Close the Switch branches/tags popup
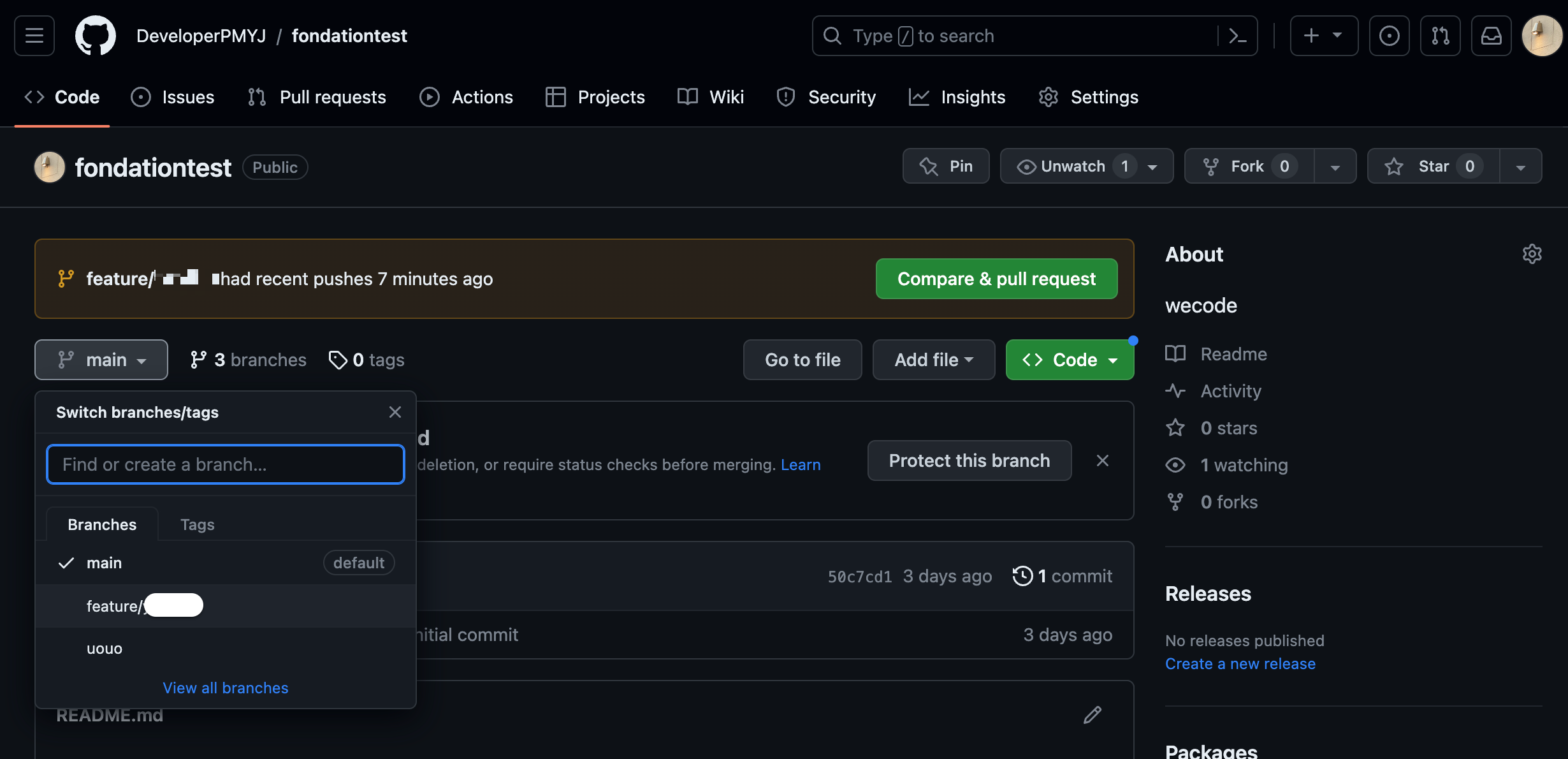The width and height of the screenshot is (1568, 759). tap(395, 412)
